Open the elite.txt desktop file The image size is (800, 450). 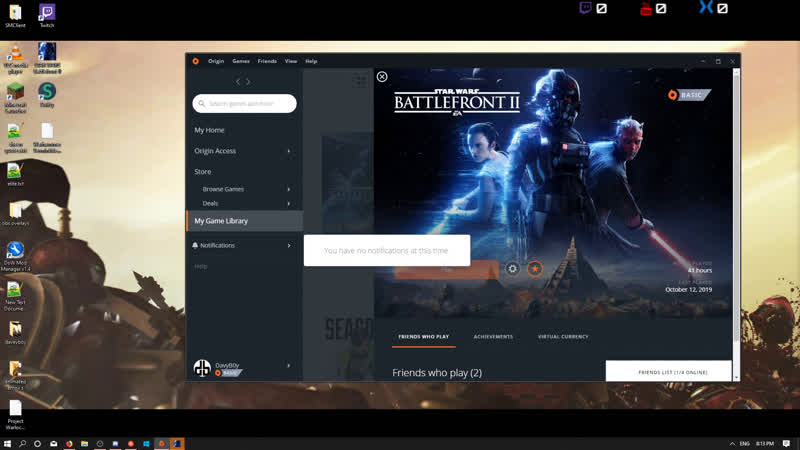tap(15, 174)
